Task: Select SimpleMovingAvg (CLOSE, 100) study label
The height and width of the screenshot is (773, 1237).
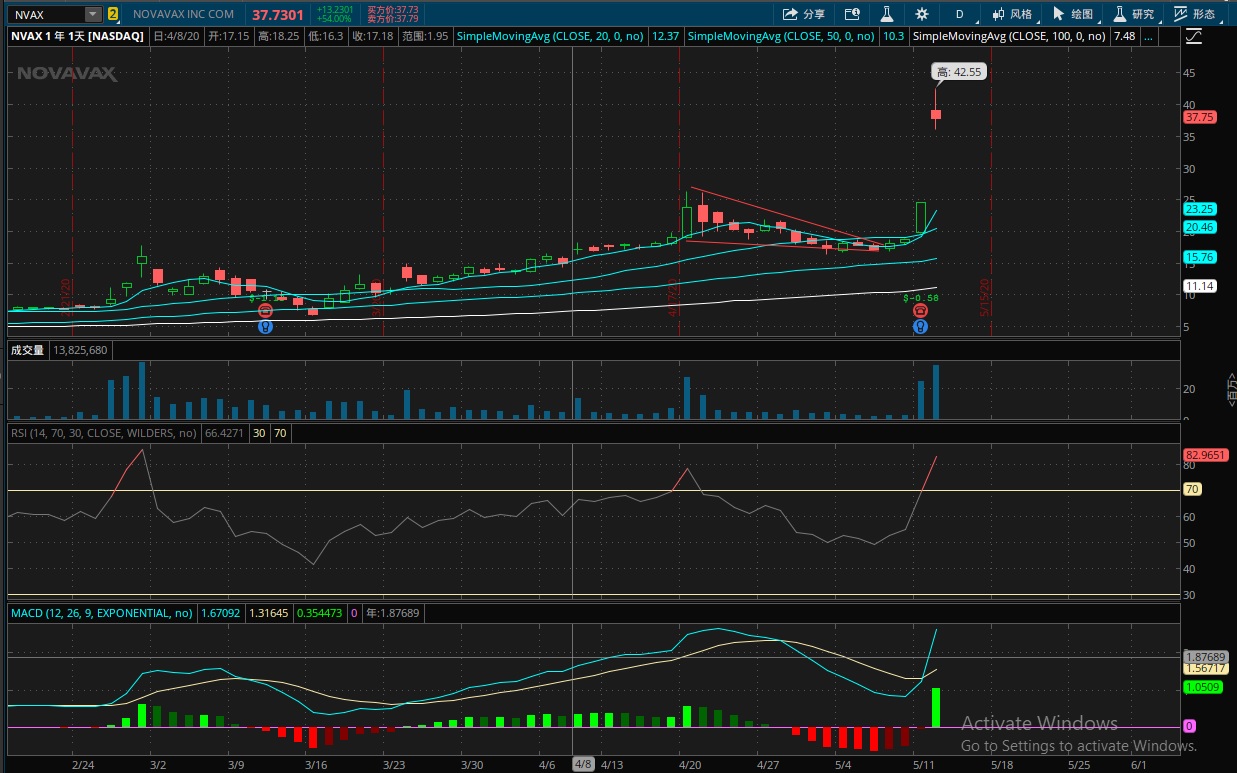Action: [x=1010, y=35]
